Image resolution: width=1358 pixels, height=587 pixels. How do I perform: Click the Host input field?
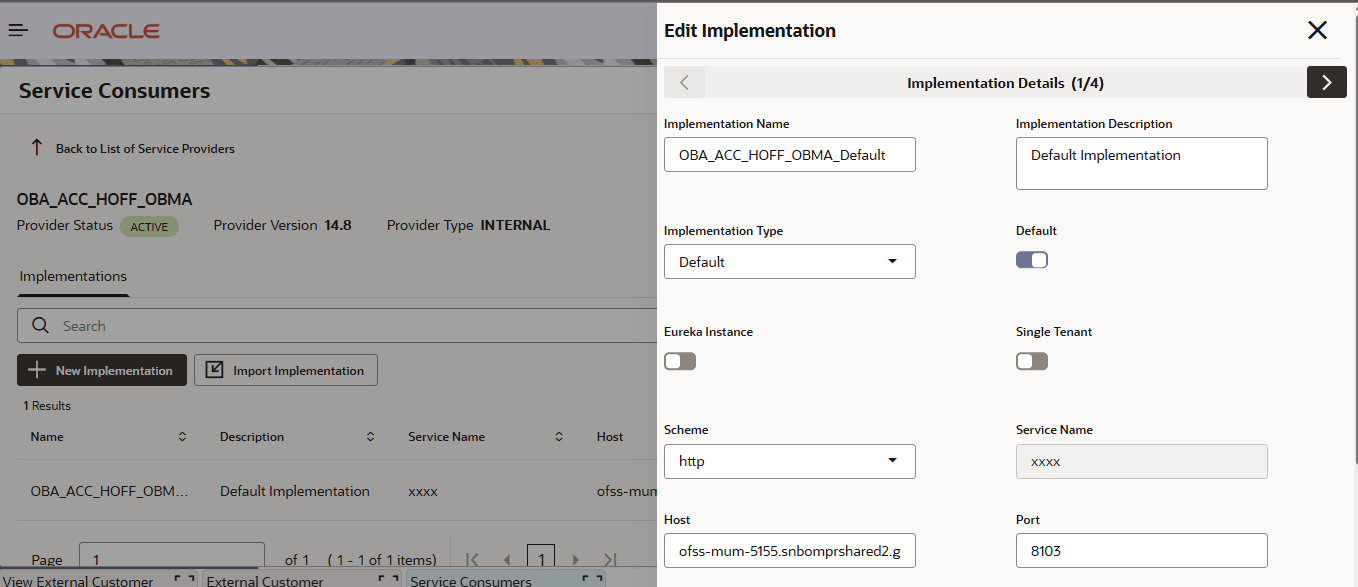tap(790, 551)
